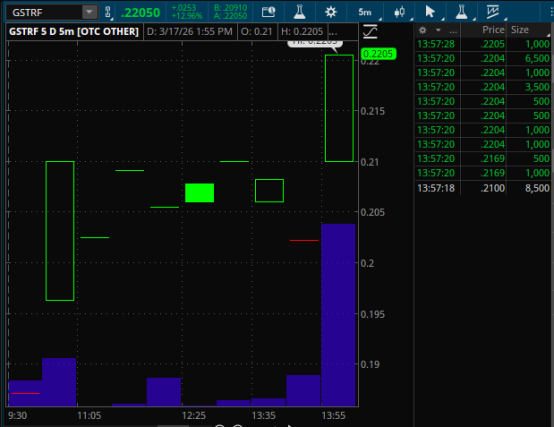The width and height of the screenshot is (554, 427).
Task: Sort by the Size column header
Action: click(519, 30)
